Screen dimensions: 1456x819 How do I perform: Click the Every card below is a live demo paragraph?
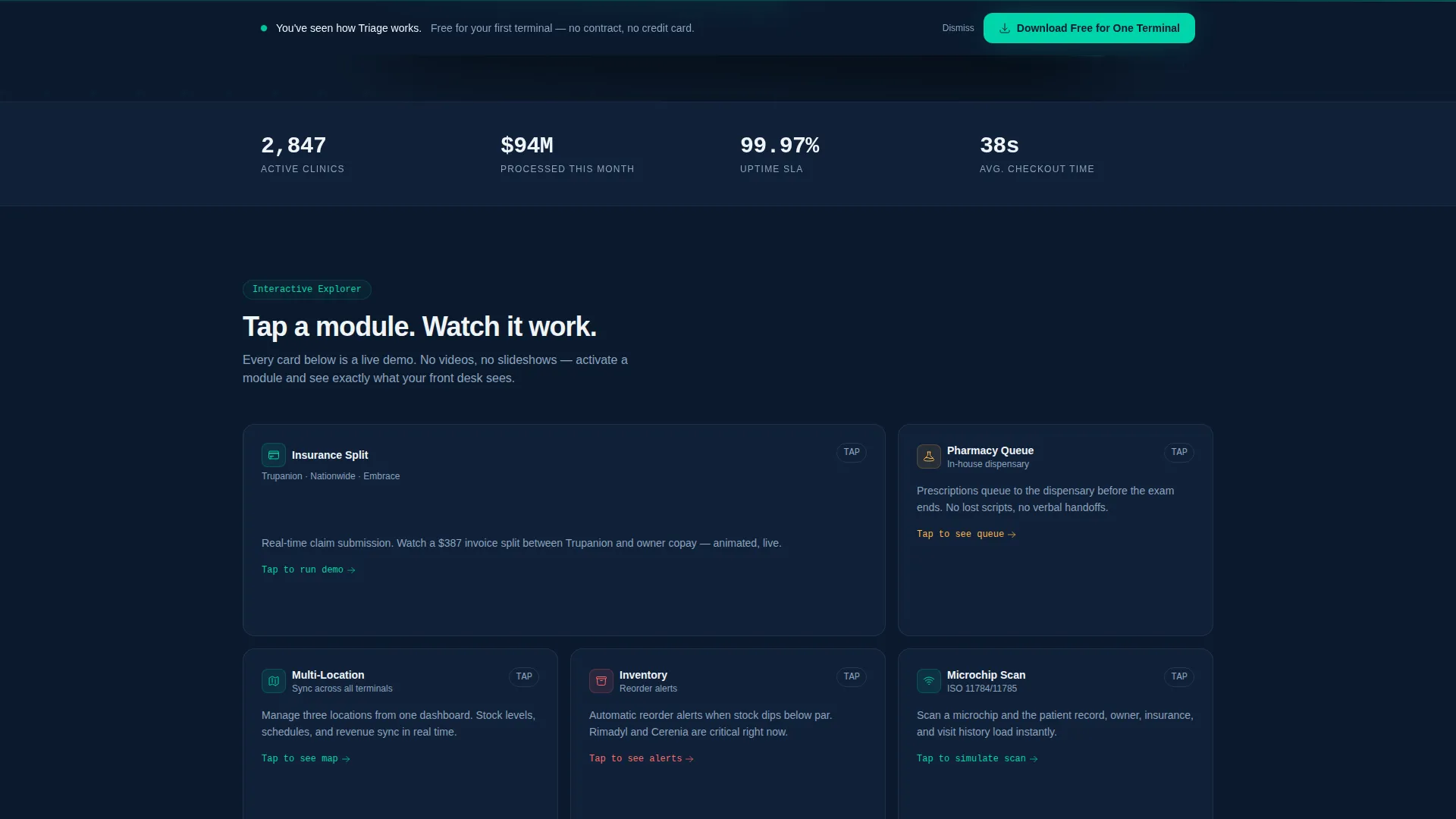click(435, 369)
